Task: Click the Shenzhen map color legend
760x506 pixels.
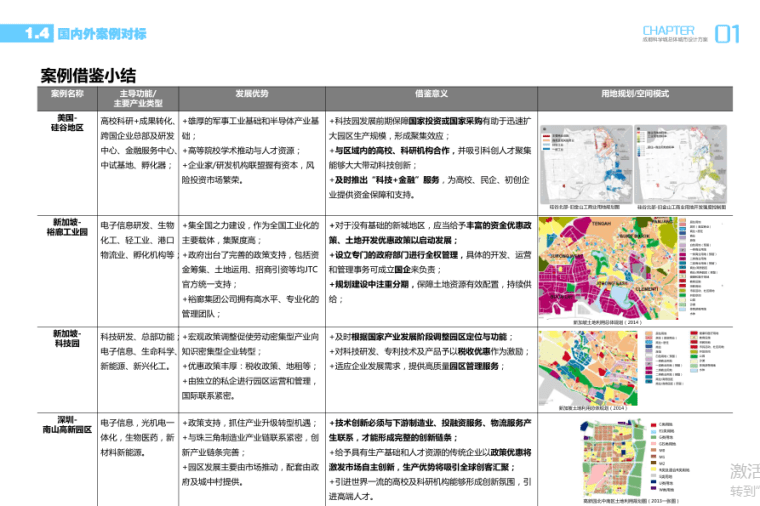Action: pyautogui.click(x=669, y=457)
